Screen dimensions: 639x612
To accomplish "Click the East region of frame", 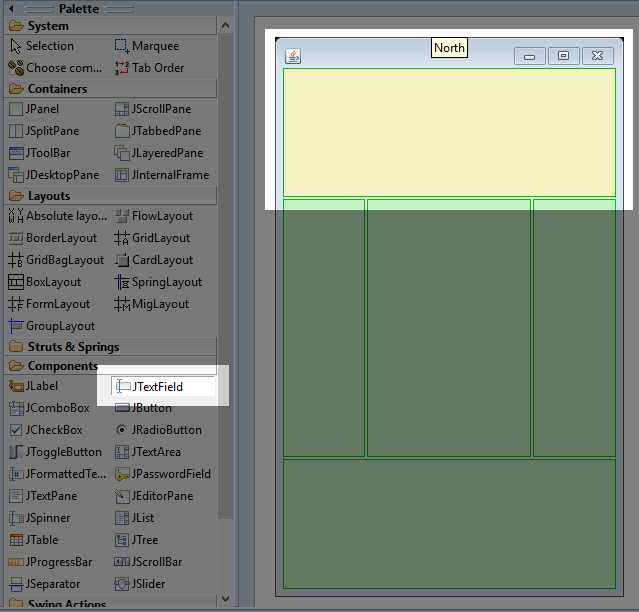I will pyautogui.click(x=574, y=328).
